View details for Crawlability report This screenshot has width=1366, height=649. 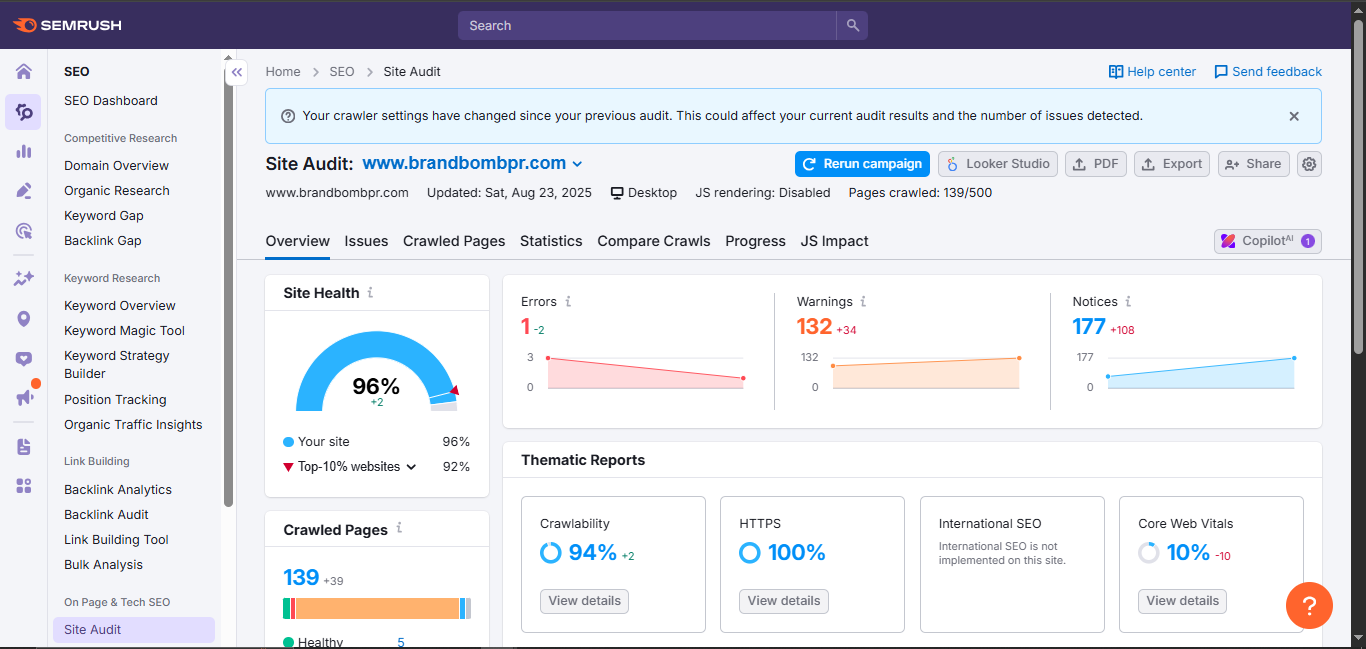point(584,601)
